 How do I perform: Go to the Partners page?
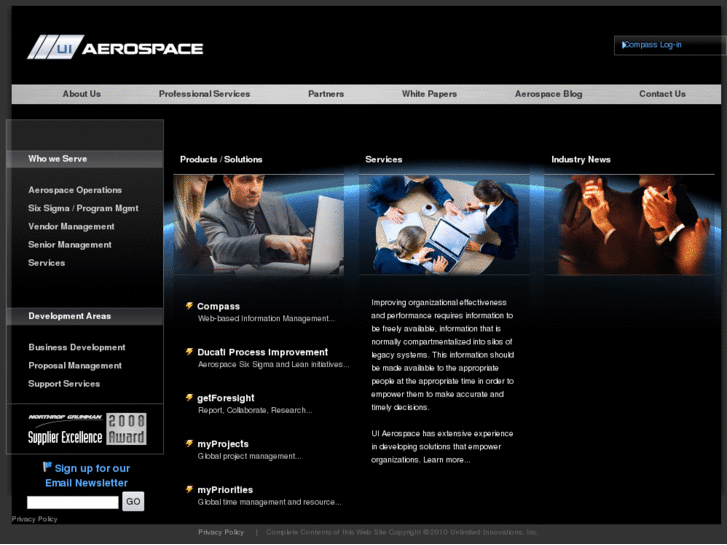[326, 94]
